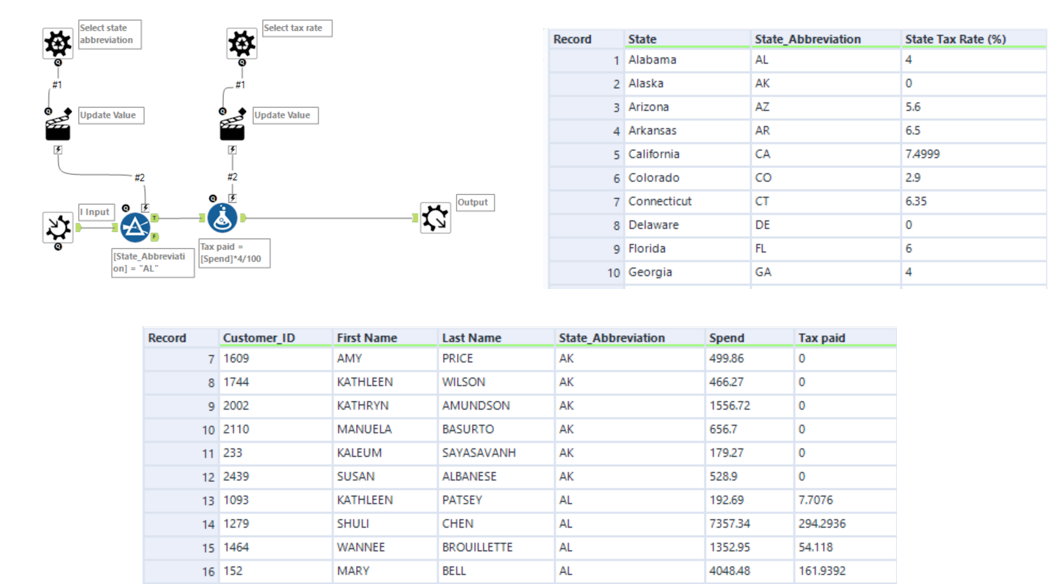Click the "Tax paid = [Spend]*4/100" annotation
Image resolution: width=1061 pixels, height=584 pixels.
[x=233, y=253]
